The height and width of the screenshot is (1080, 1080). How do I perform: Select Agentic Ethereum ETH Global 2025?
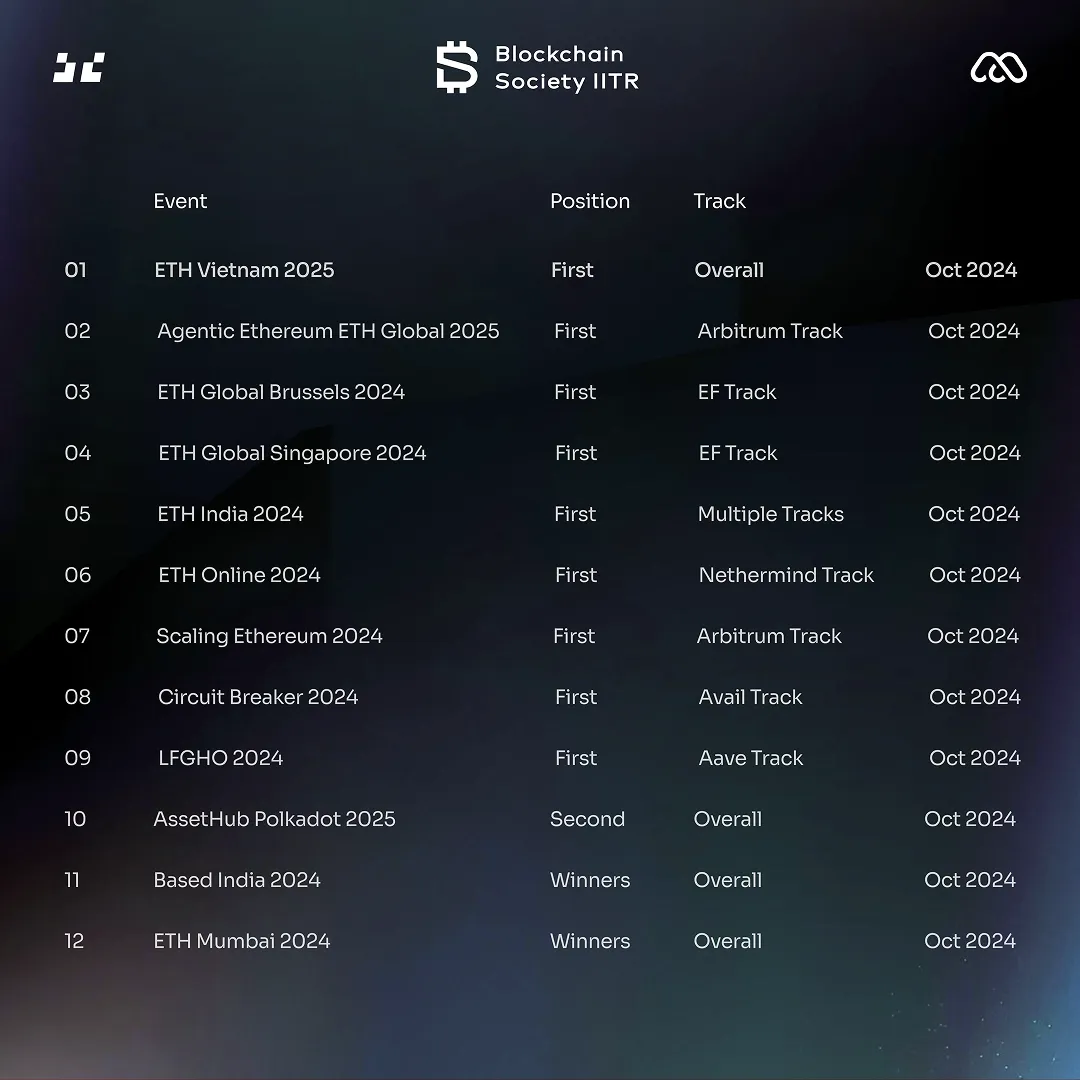click(328, 331)
